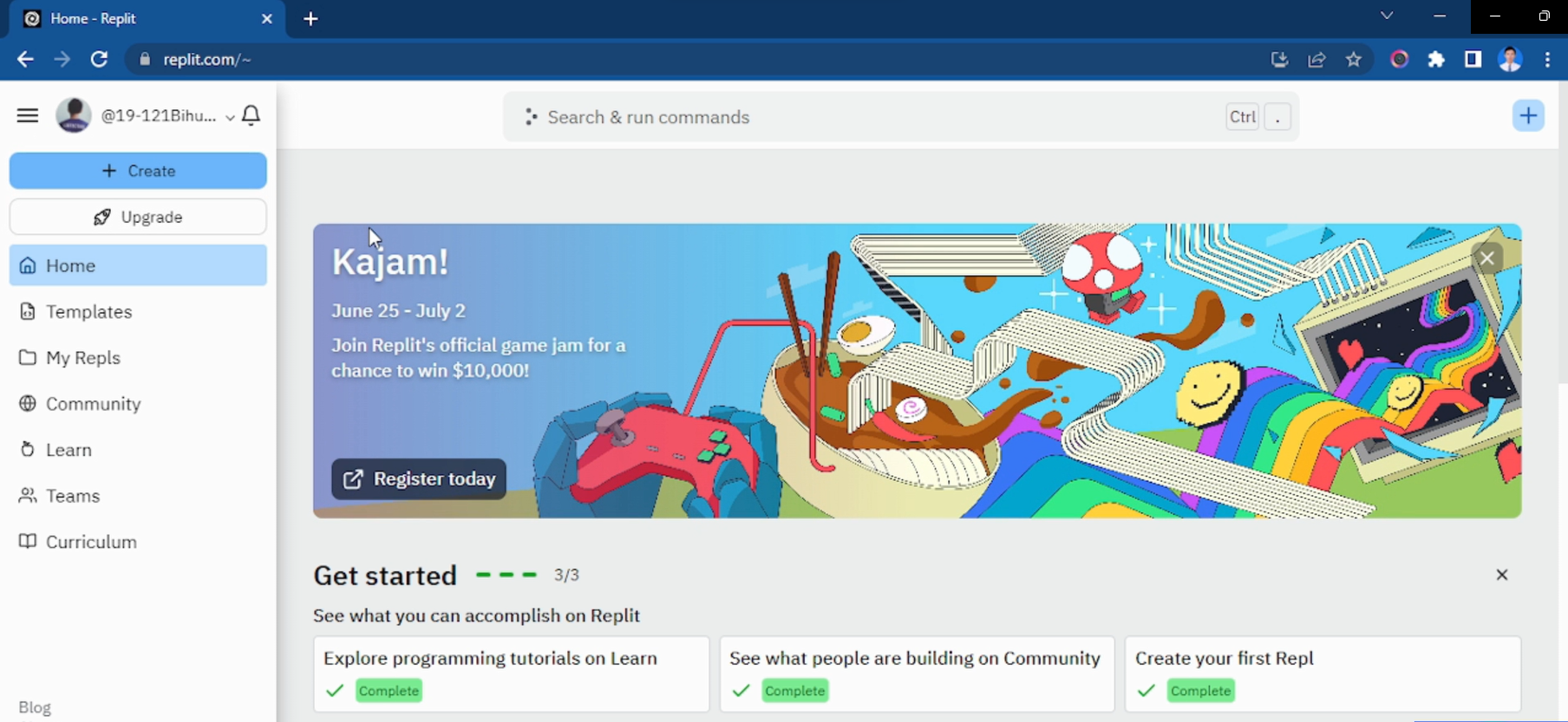
Task: Close the Get started section
Action: tap(1501, 575)
